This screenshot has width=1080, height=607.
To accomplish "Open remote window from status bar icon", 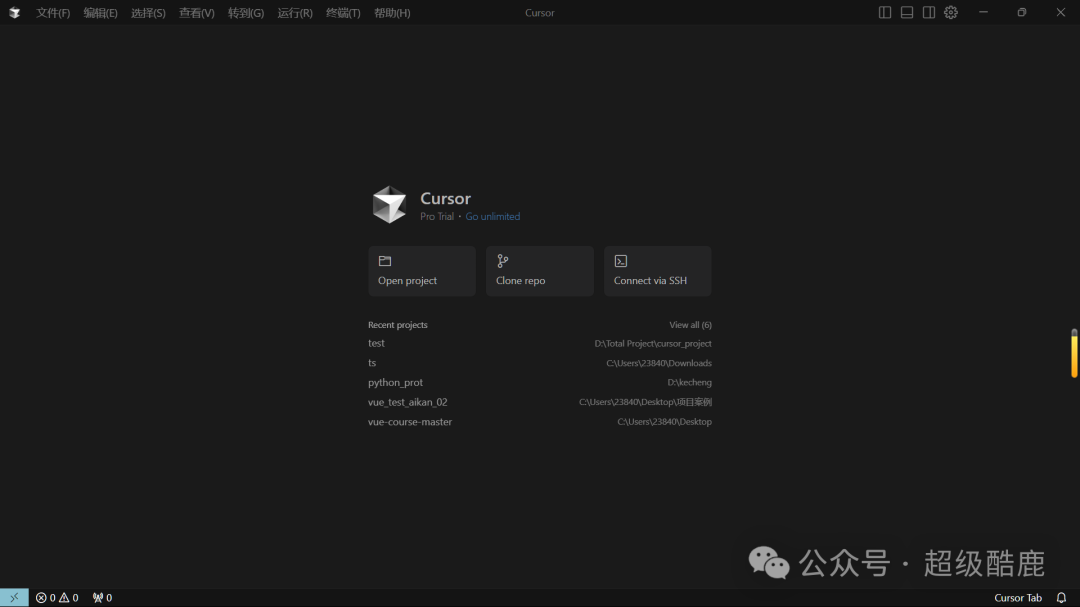I will [x=14, y=597].
